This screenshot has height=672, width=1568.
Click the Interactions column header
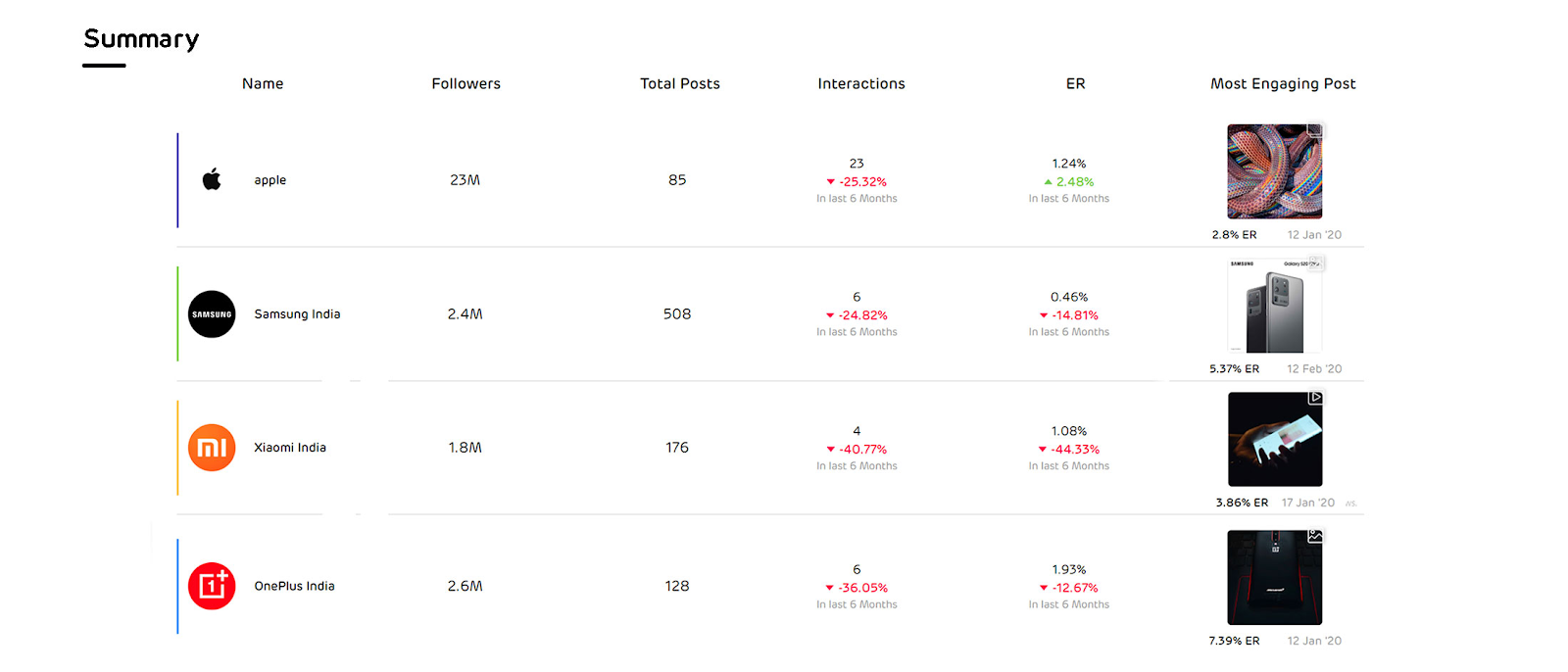[x=861, y=84]
